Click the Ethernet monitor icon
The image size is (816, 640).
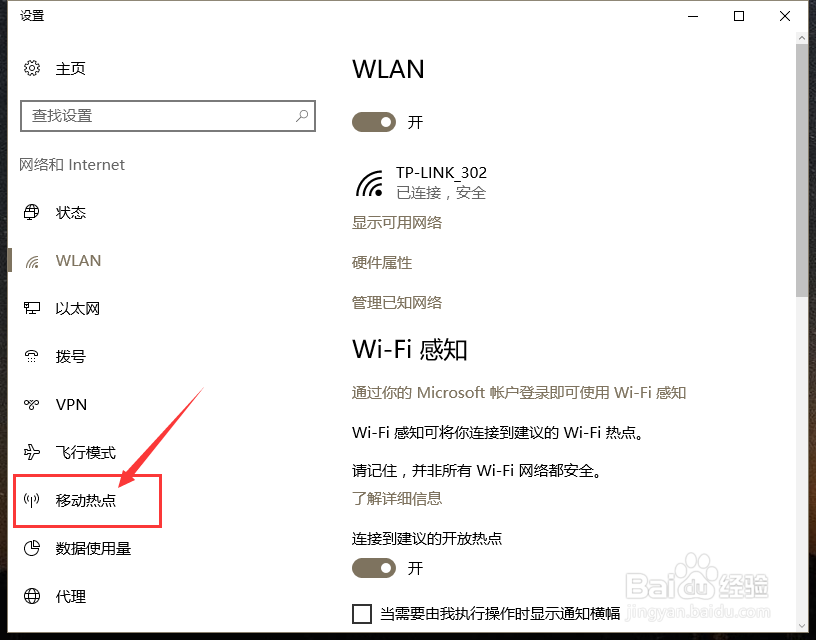click(31, 308)
